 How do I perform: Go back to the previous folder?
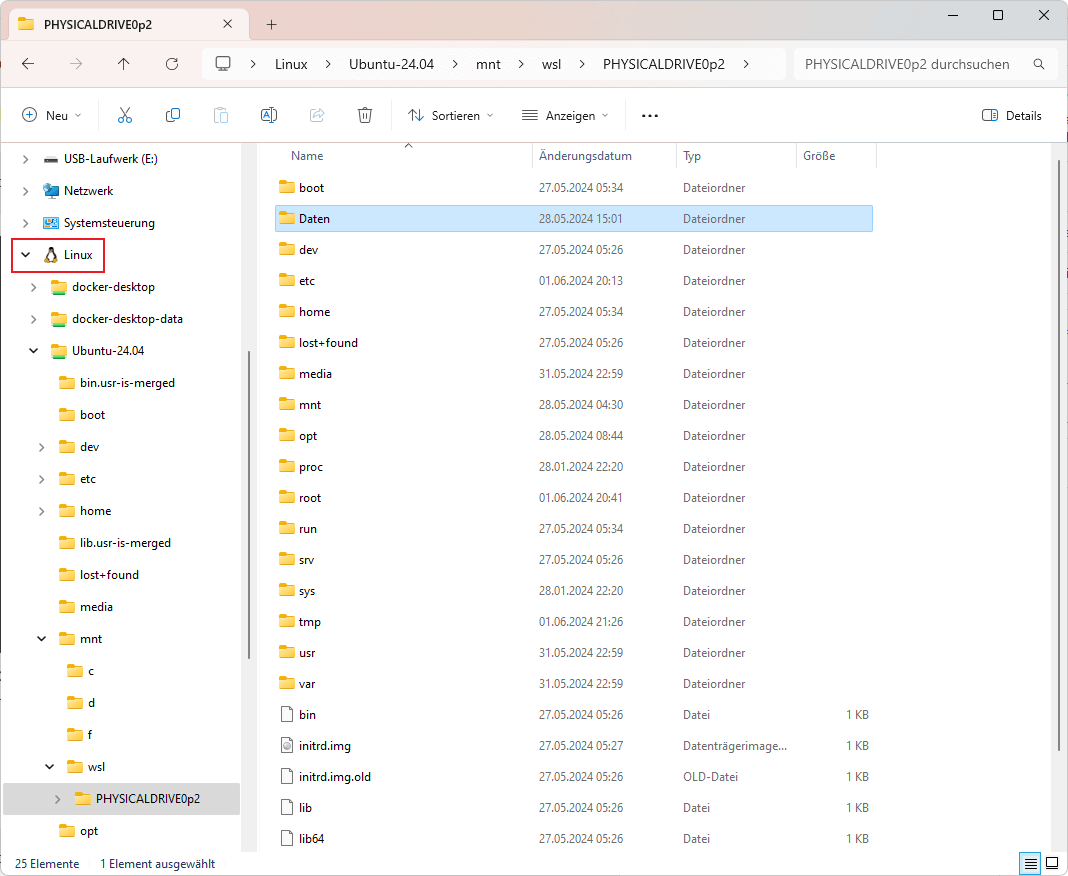tap(27, 64)
